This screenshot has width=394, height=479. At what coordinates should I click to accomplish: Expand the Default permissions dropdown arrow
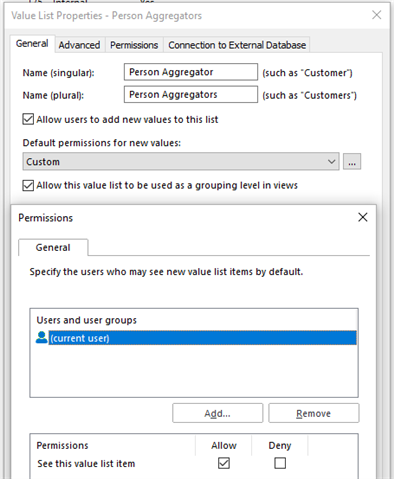tap(331, 162)
